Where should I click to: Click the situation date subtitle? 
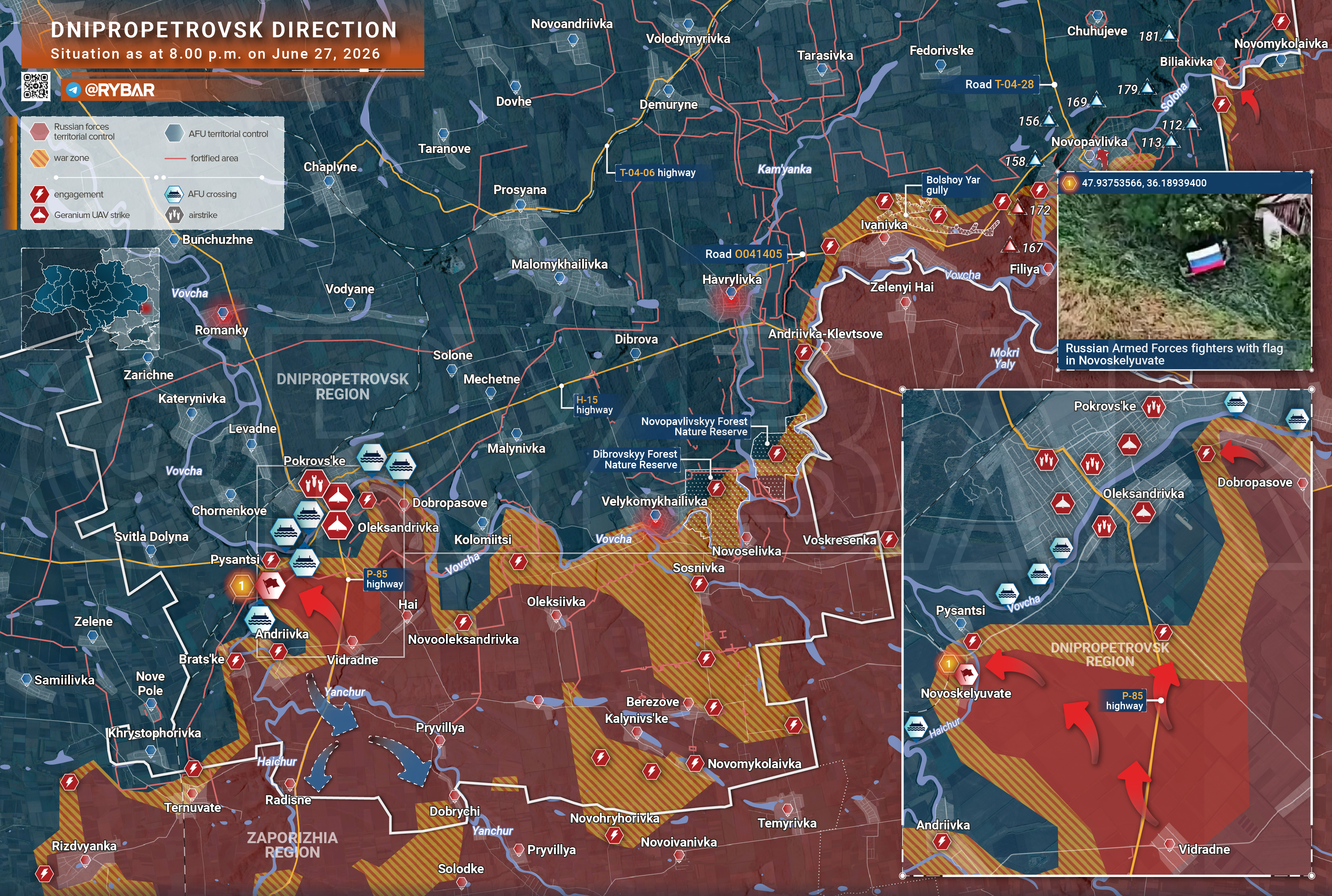[215, 54]
